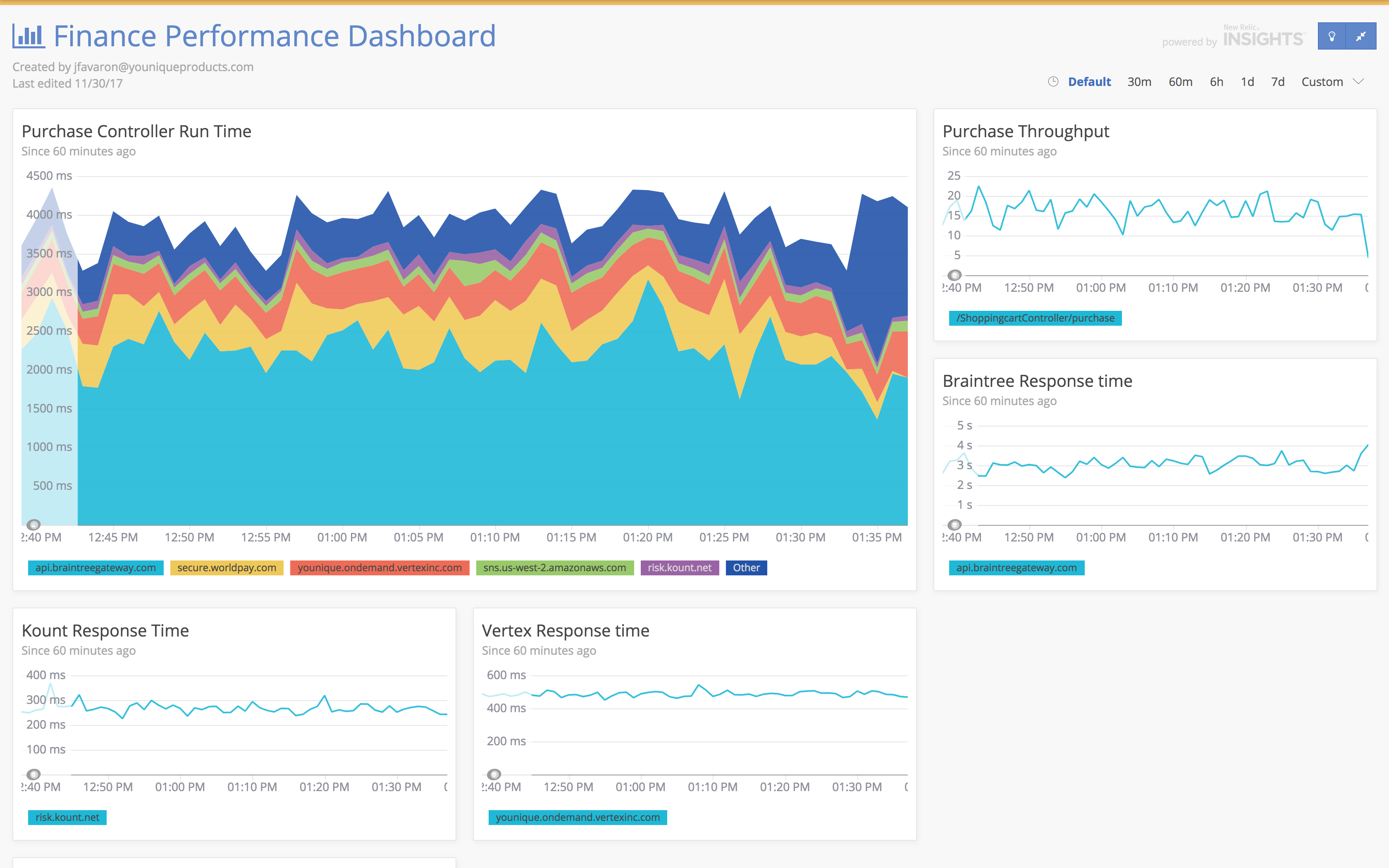Click the Purchase Controller Run Time timeline handle
The width and height of the screenshot is (1389, 868).
click(x=34, y=525)
